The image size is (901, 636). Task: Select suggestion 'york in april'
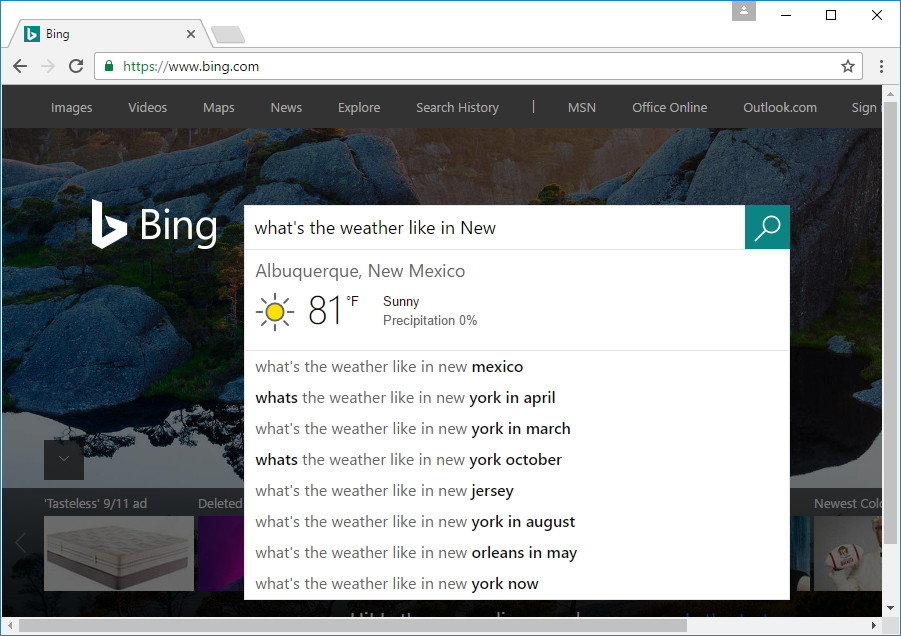tap(517, 398)
